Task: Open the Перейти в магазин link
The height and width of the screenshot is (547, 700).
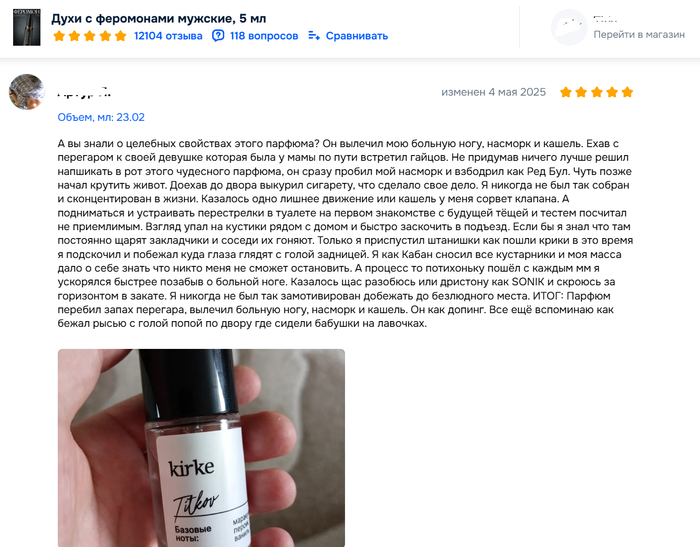Action: (639, 35)
